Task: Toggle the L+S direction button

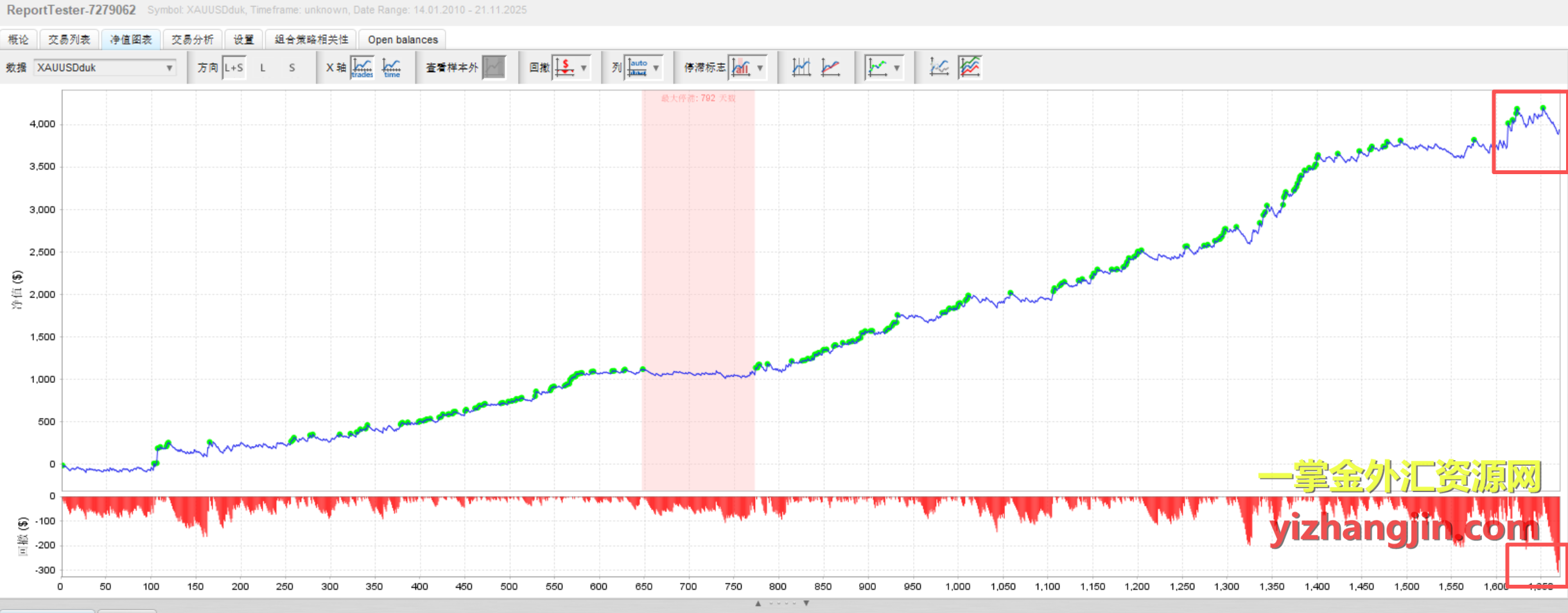Action: [234, 67]
